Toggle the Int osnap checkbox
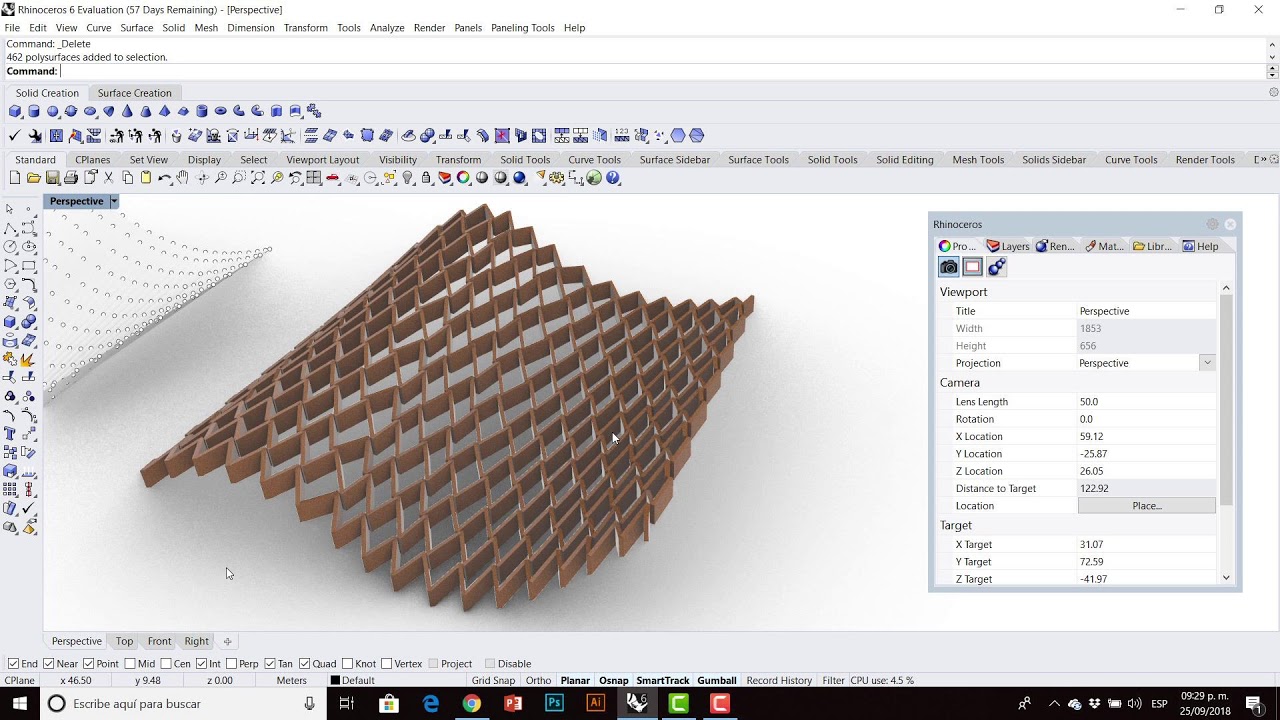Screen dimensions: 1280x720 click(x=201, y=664)
